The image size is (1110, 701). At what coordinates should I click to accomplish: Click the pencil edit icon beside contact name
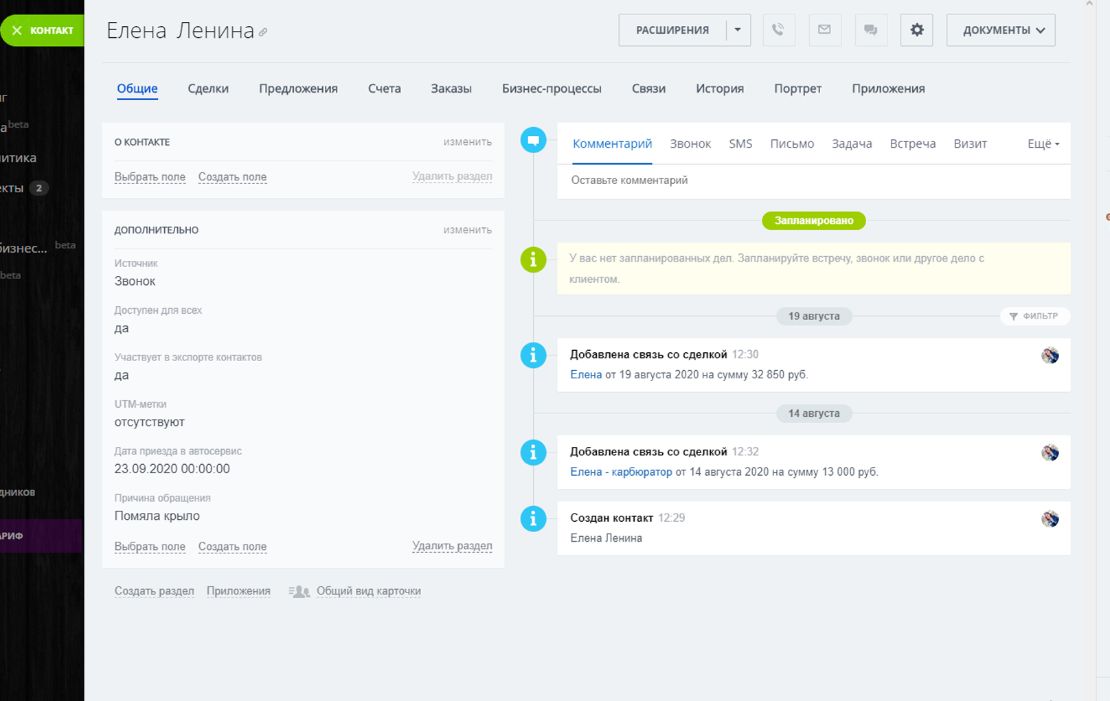point(263,33)
